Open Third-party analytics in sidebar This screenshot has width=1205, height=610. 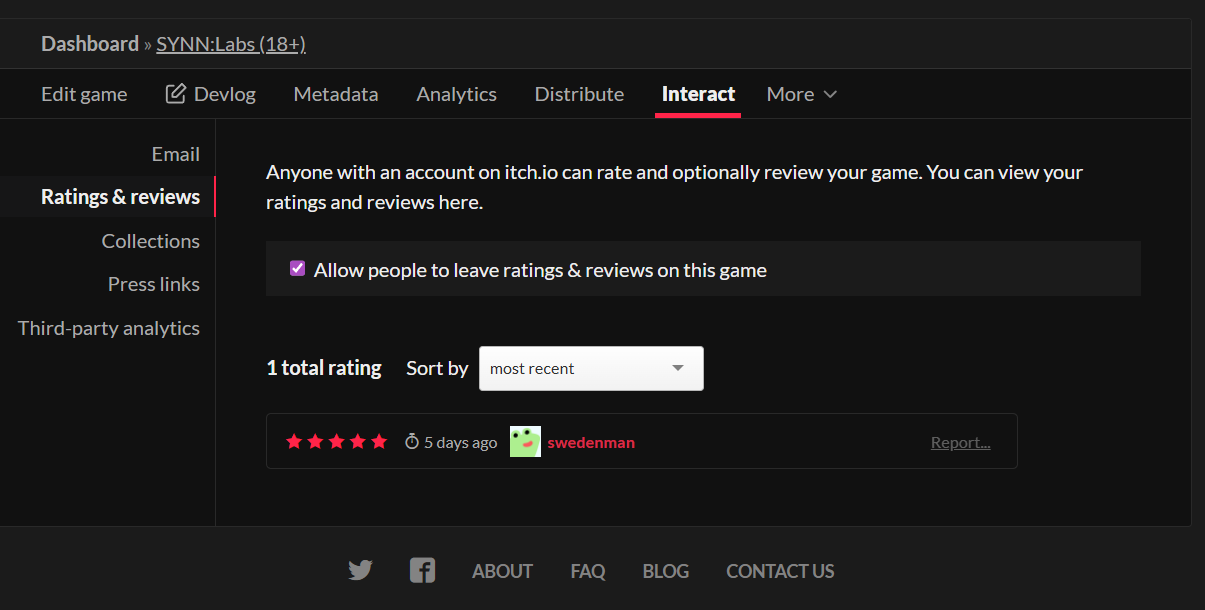(x=109, y=328)
